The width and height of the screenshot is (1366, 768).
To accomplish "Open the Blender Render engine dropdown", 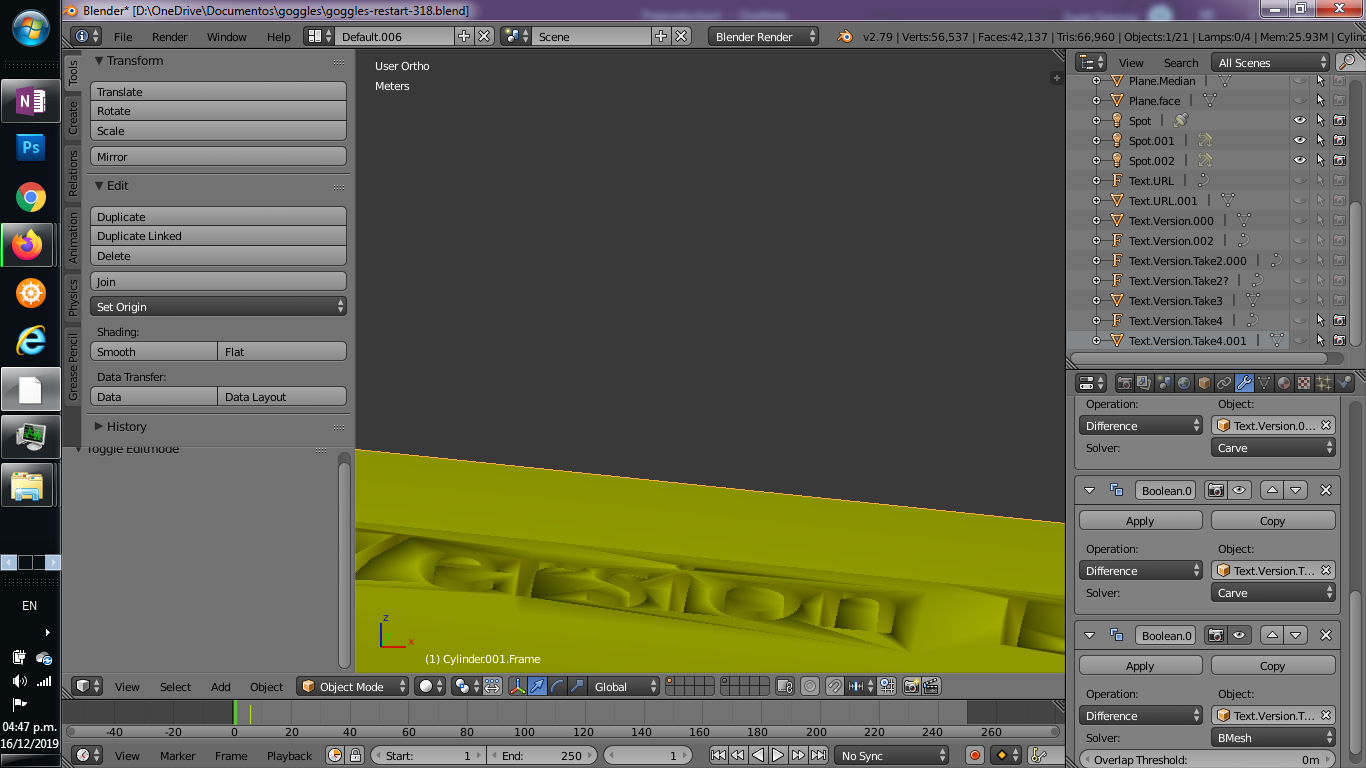I will pos(763,37).
